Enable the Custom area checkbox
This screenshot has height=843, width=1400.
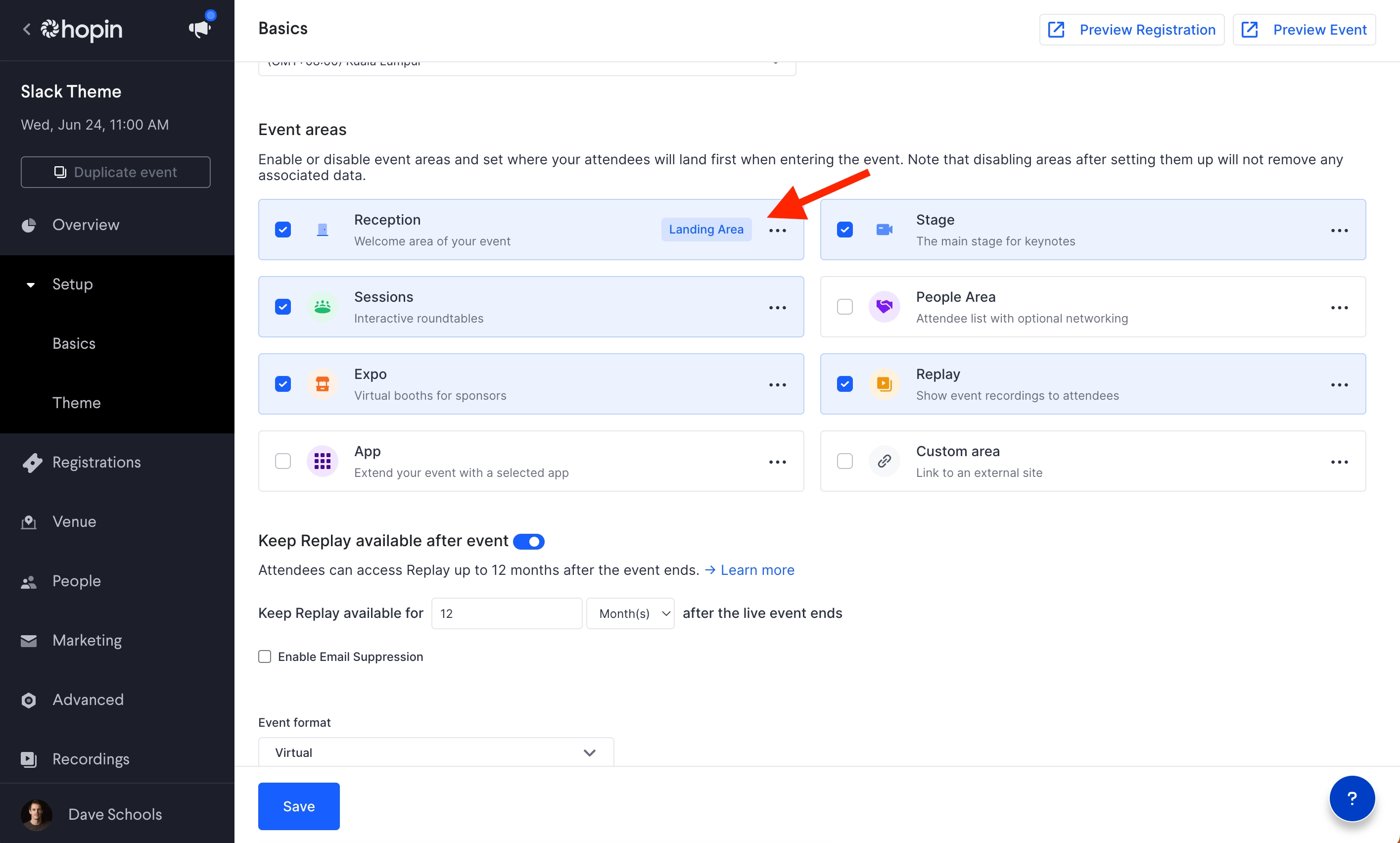pos(844,461)
